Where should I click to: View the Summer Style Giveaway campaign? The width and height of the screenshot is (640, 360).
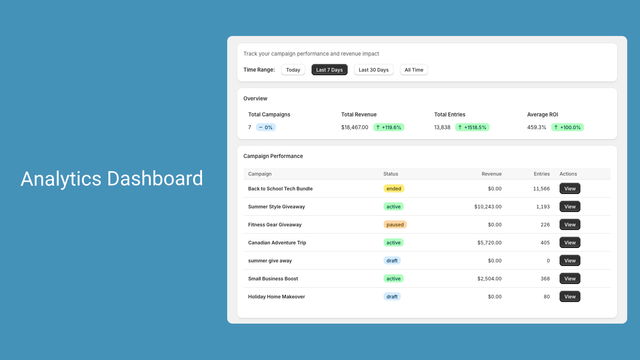(x=570, y=207)
